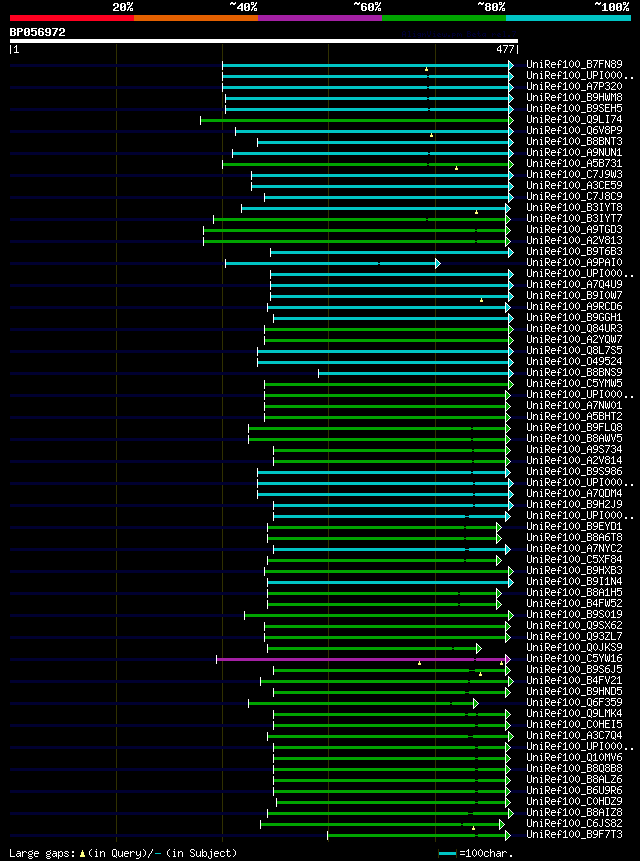Viewport: 640px width, 861px height.
Task: Select the UniRef100_A3CE59 label
Action: [x=574, y=185]
